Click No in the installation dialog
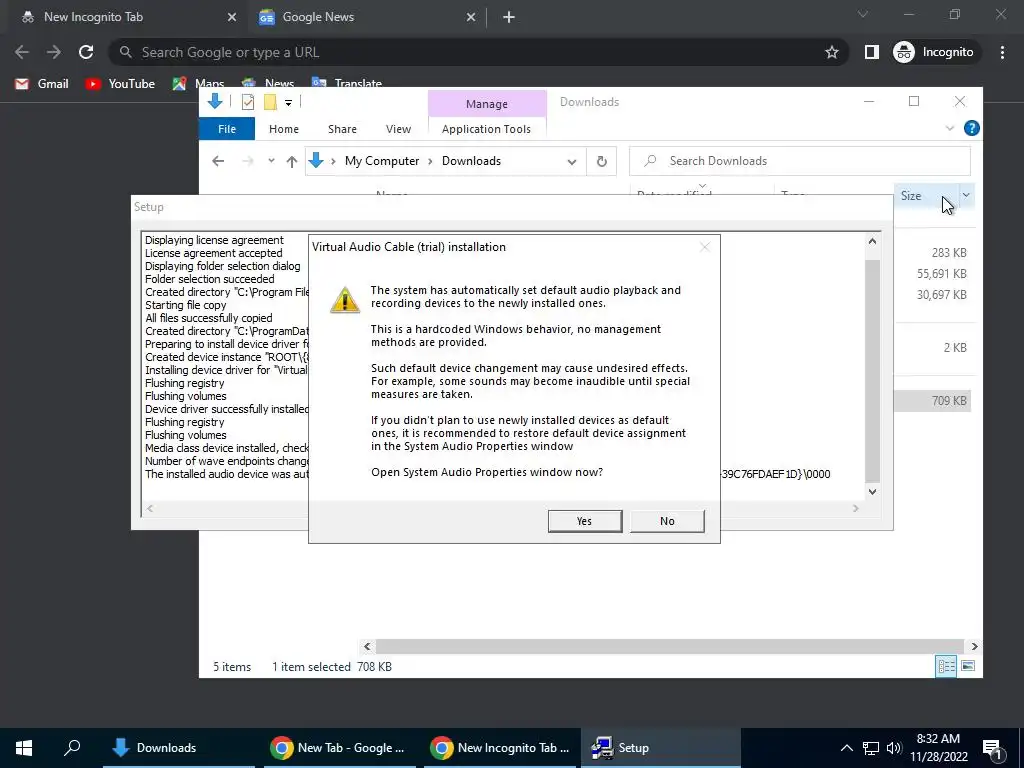1024x768 pixels. [667, 521]
